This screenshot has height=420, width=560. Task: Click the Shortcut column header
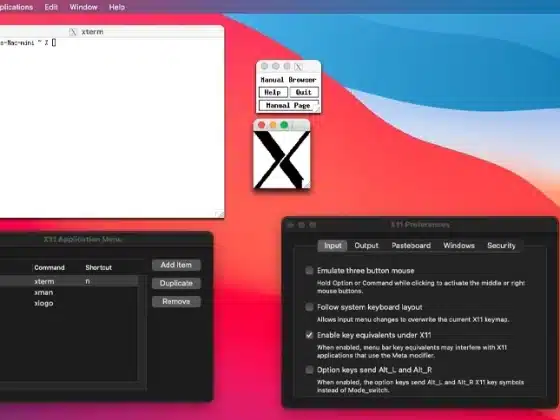pyautogui.click(x=99, y=268)
